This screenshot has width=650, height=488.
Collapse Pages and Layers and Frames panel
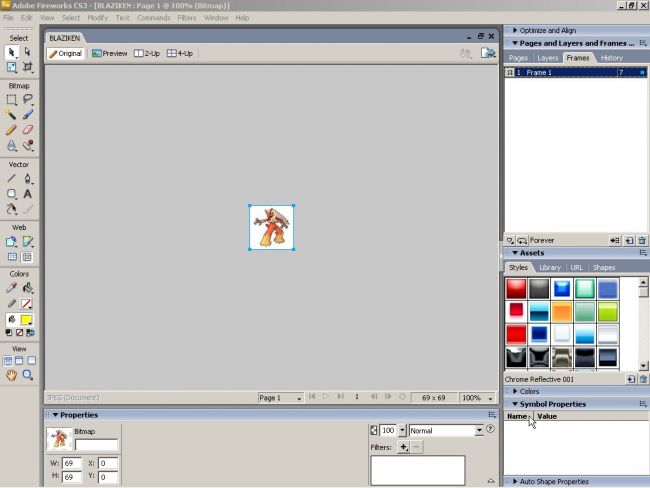tap(515, 43)
